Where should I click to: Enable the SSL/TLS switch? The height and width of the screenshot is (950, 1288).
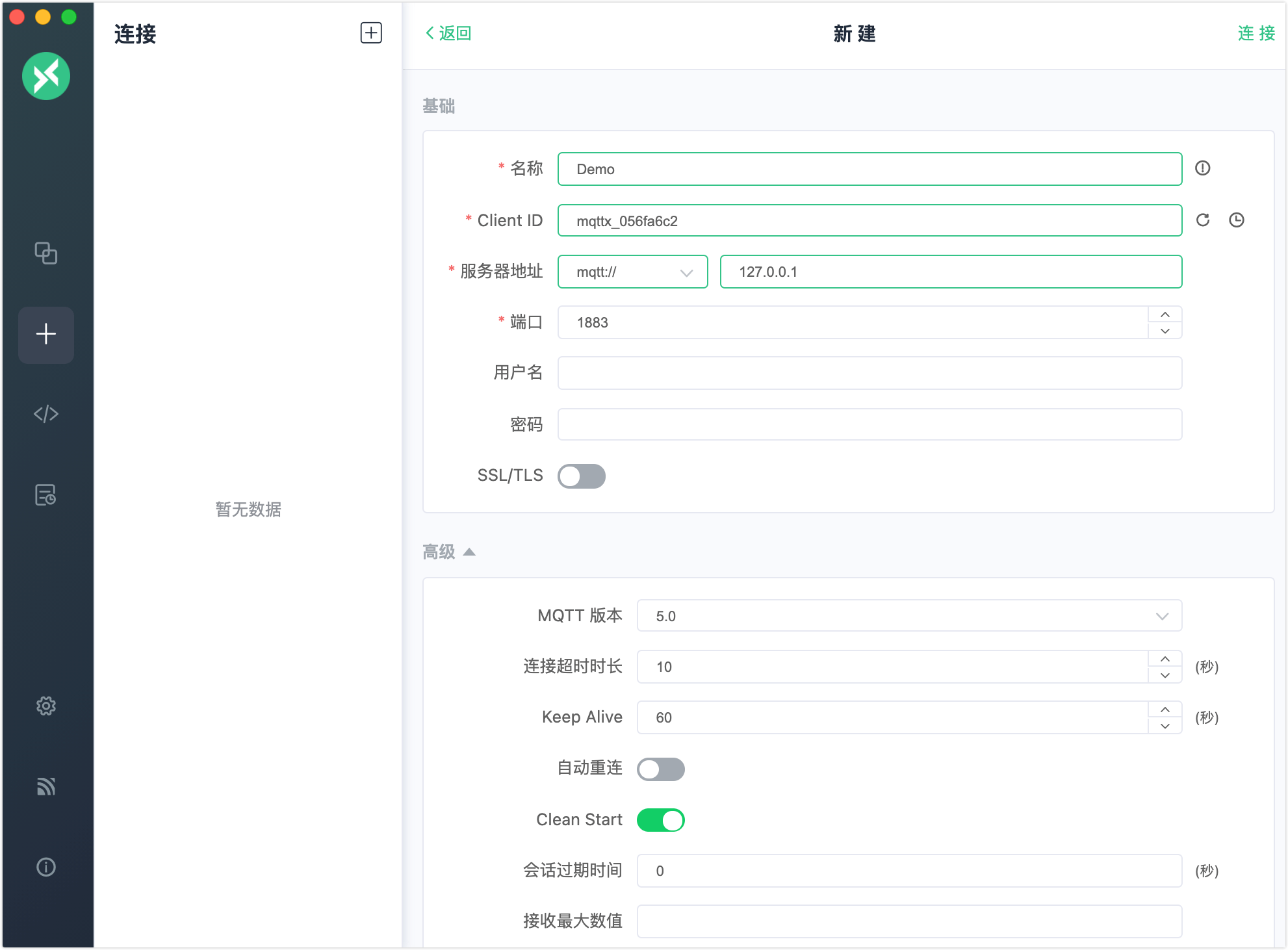tap(581, 476)
